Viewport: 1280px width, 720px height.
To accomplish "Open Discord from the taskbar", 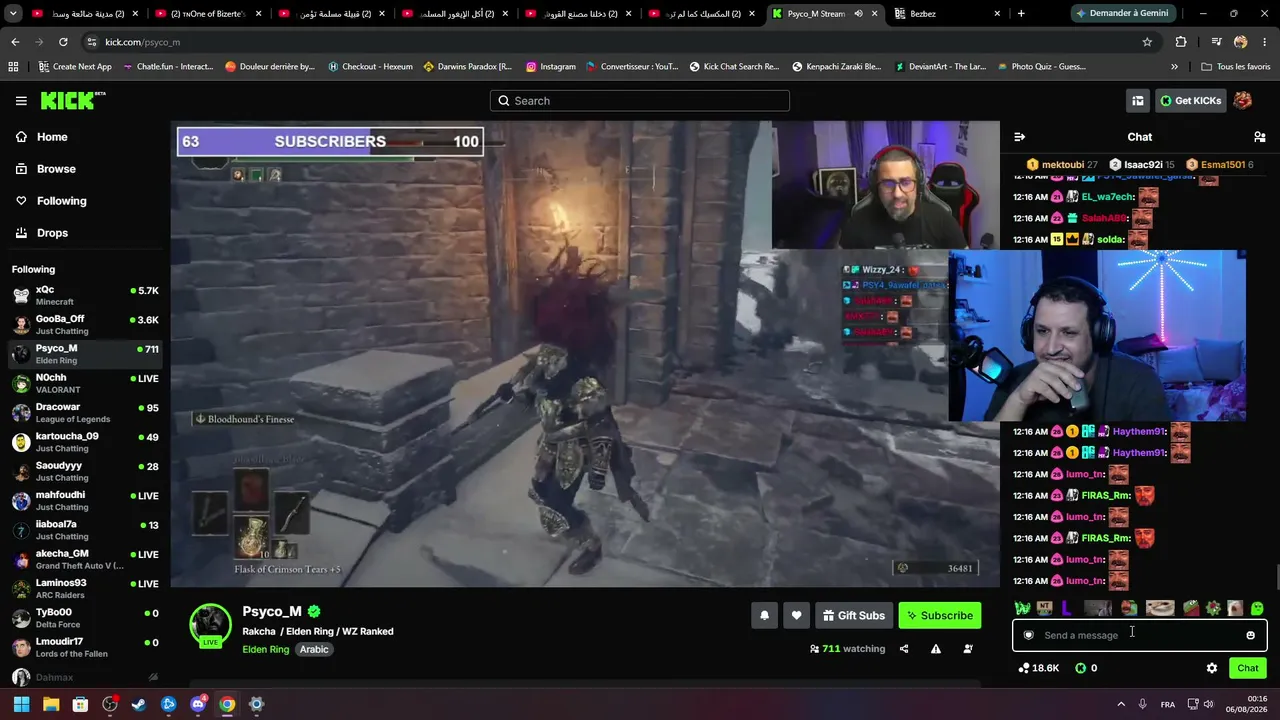I will click(198, 704).
